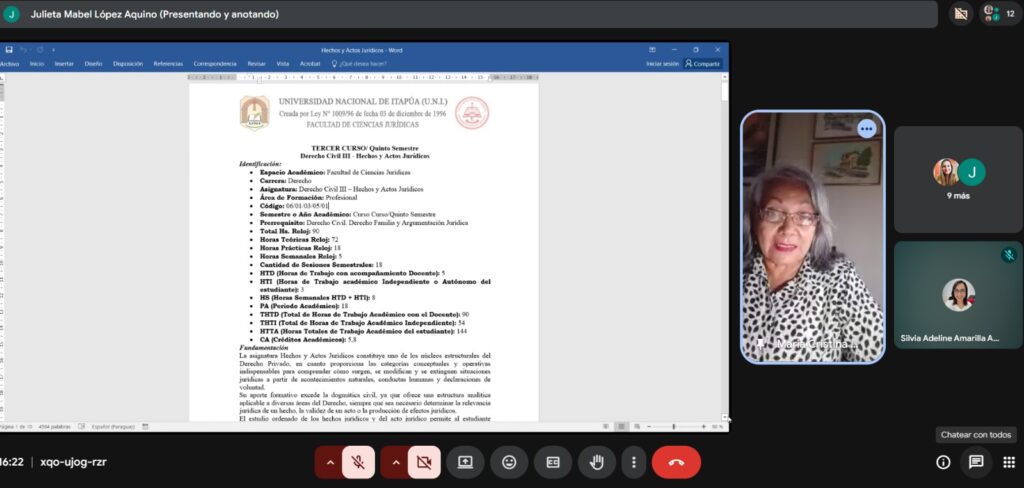Open more options three-dot menu in call bar
Image resolution: width=1024 pixels, height=488 pixels.
634,462
